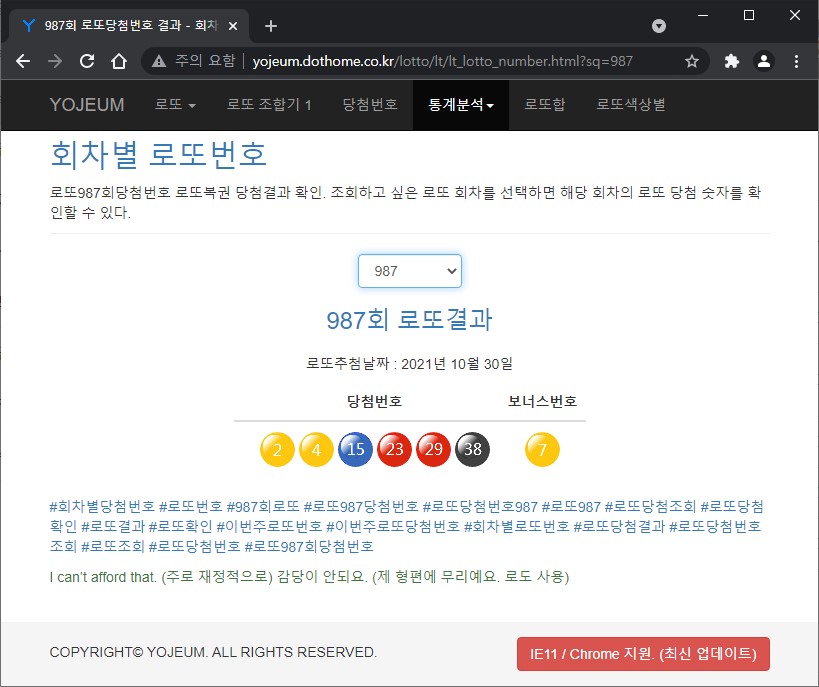Click the Y favicon on the tab
The image size is (819, 687).
(29, 25)
